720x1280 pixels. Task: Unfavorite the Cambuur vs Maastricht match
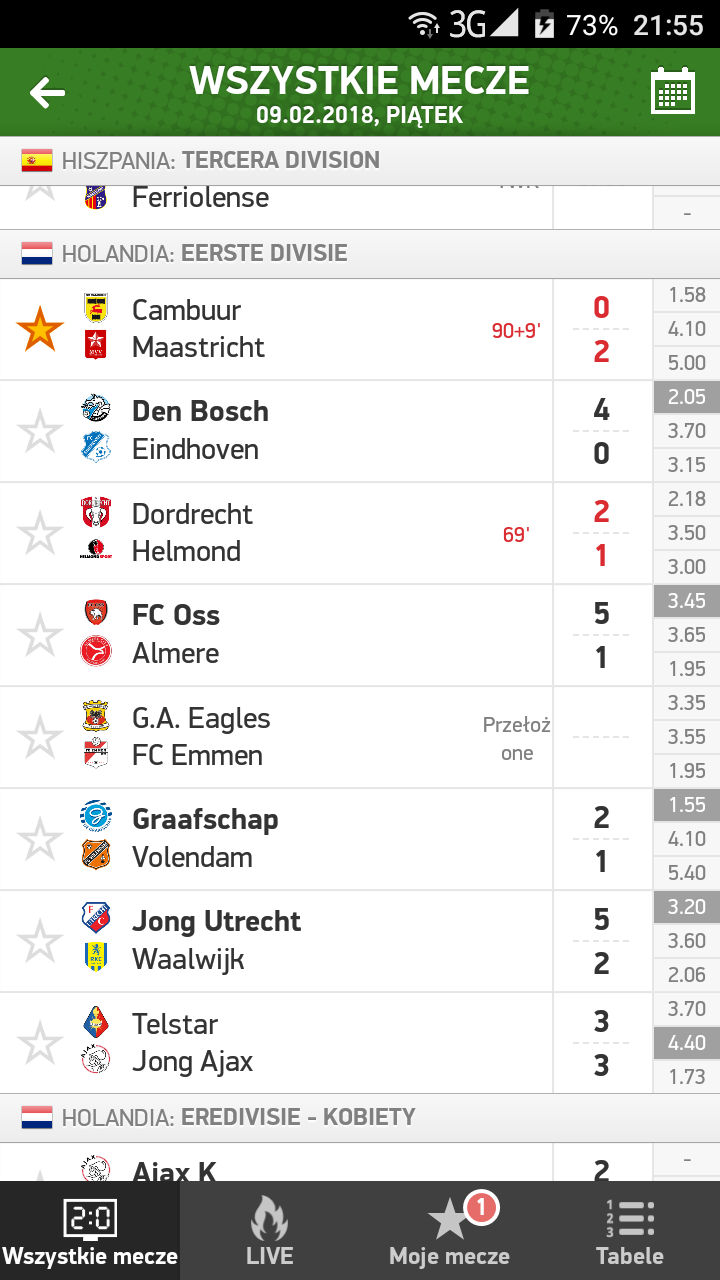point(41,330)
